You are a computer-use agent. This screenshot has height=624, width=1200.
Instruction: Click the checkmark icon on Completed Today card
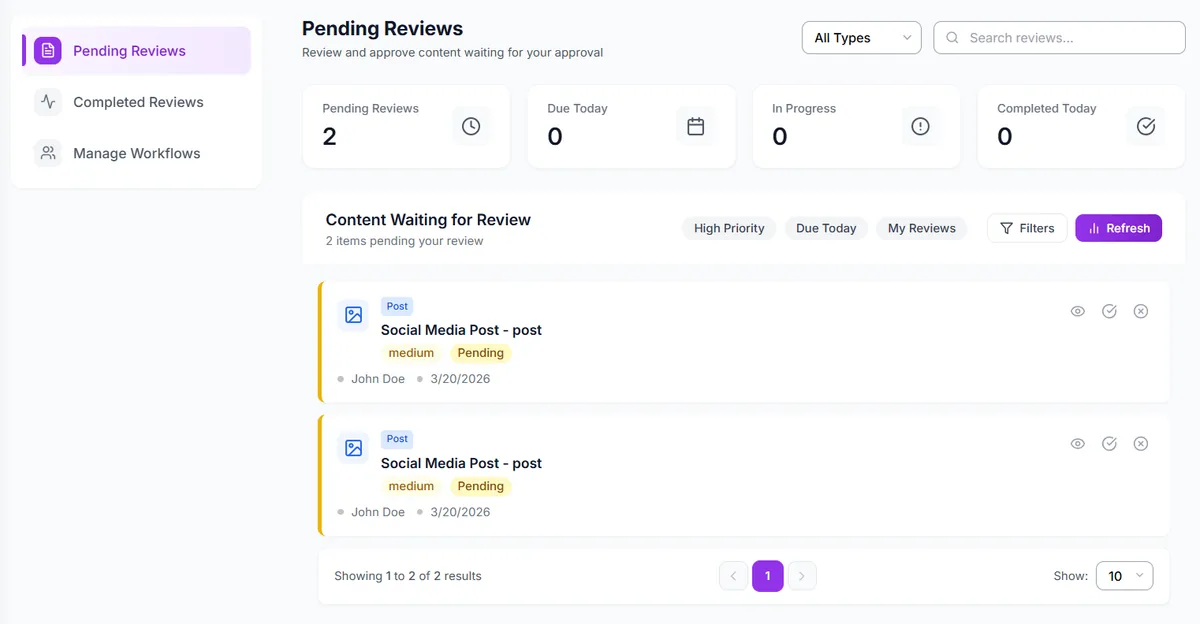[x=1145, y=125]
